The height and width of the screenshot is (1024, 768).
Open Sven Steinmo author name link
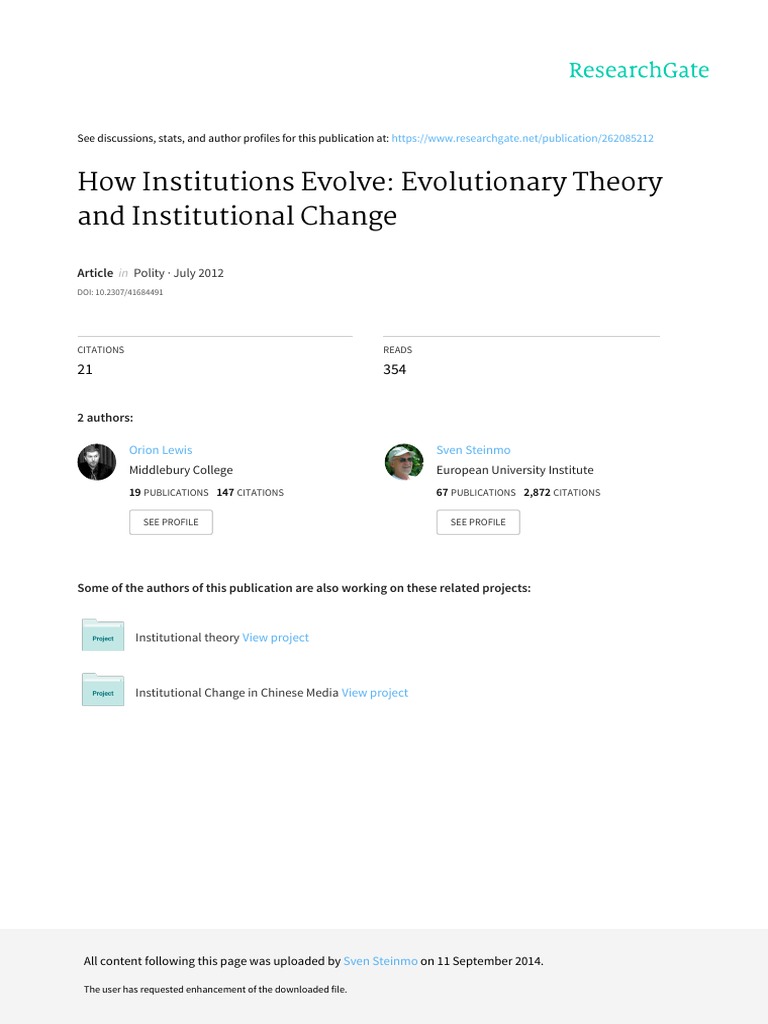(x=473, y=450)
